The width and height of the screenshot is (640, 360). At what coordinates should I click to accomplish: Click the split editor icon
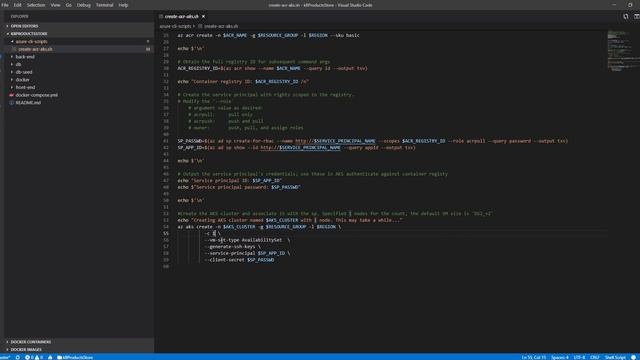point(636,16)
